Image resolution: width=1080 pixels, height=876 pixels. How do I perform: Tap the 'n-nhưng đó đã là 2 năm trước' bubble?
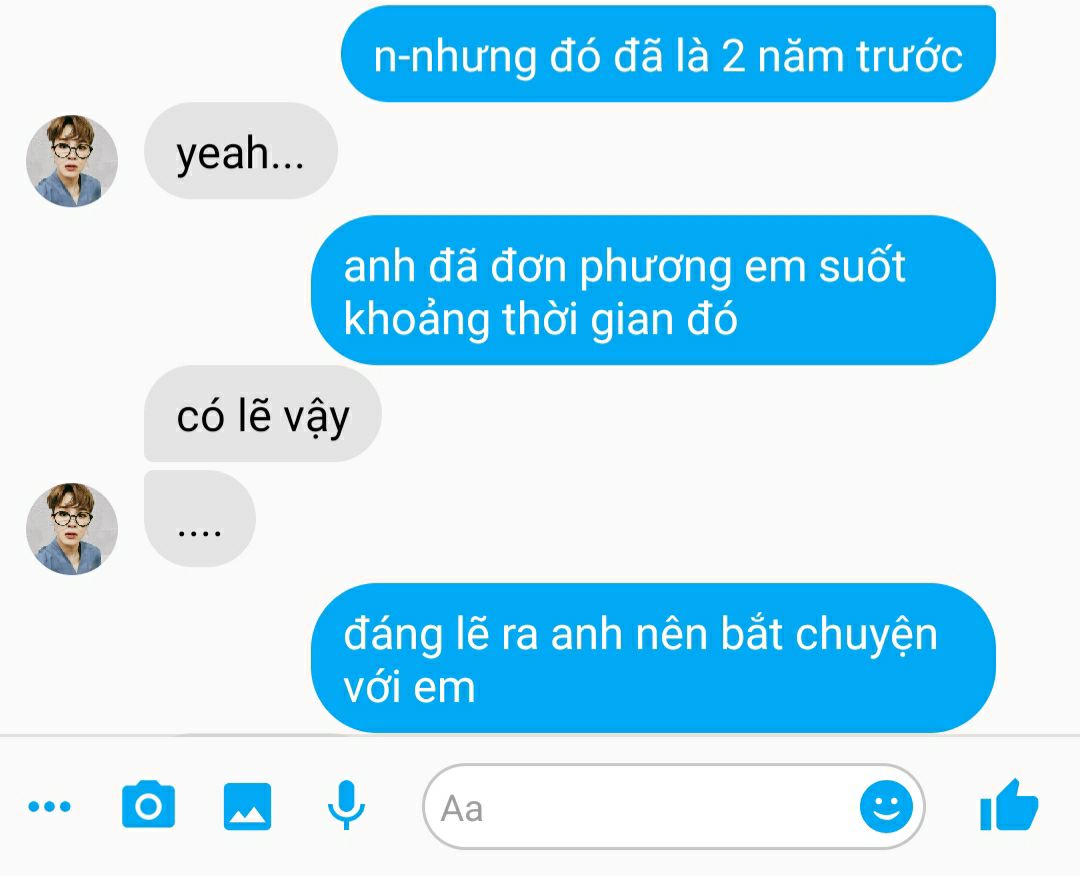coord(668,54)
